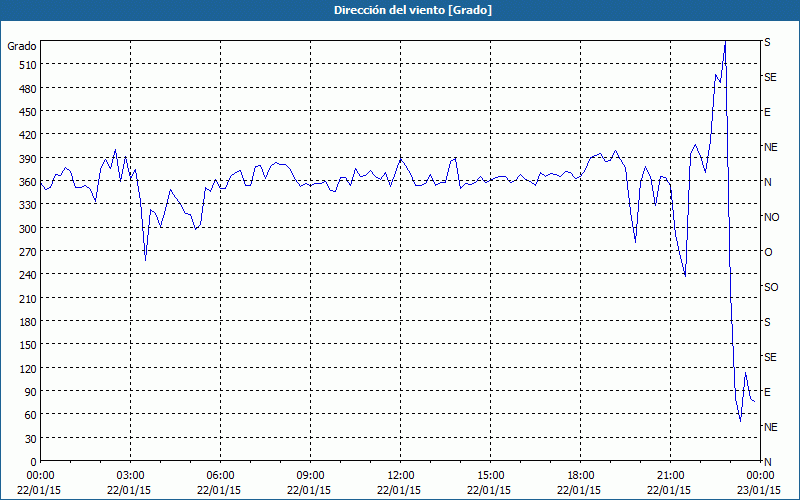The width and height of the screenshot is (800, 500).
Task: Select the 30 value on the degree axis
Action: (x=31, y=439)
